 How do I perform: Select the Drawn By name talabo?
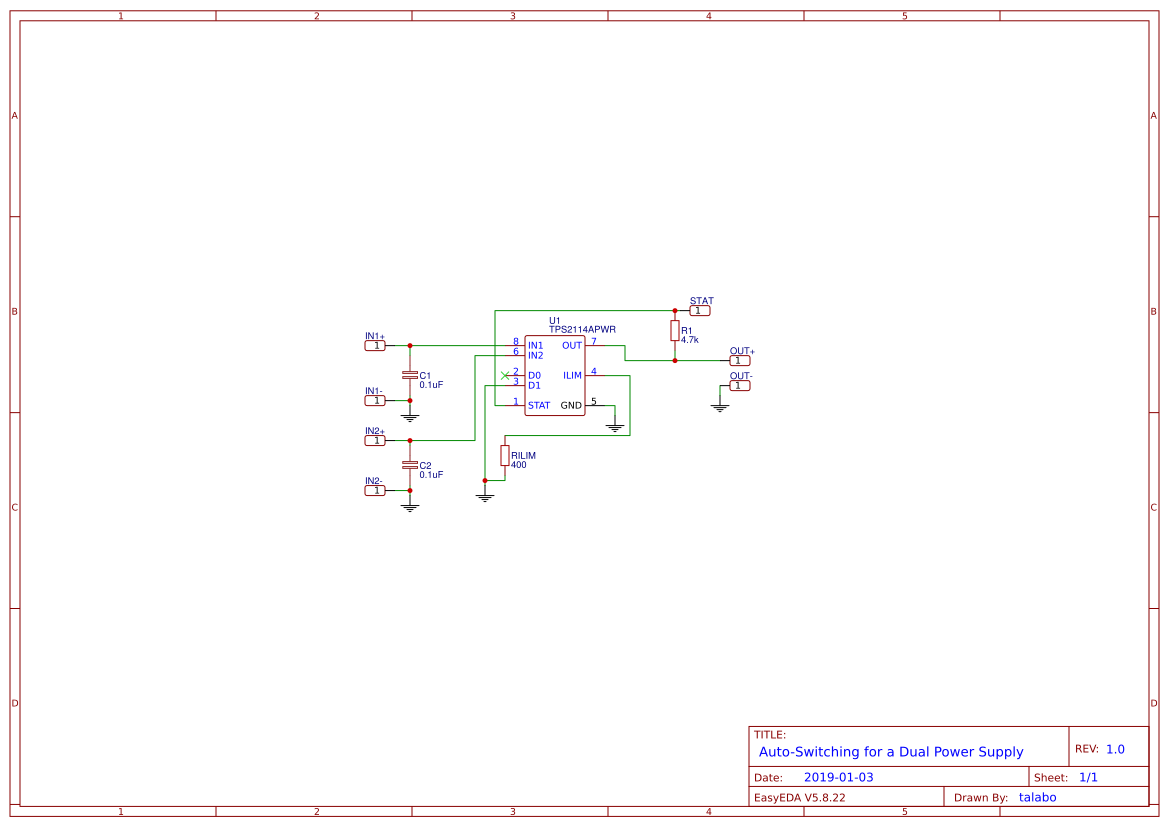click(1037, 797)
